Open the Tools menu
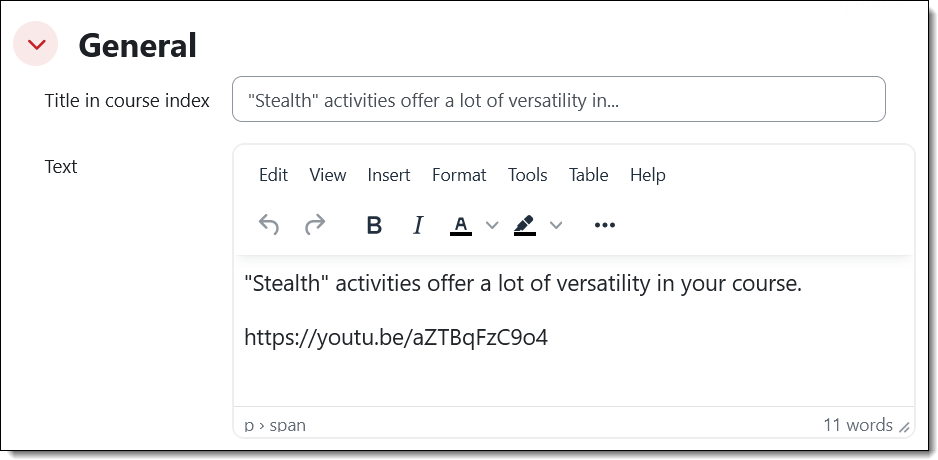 click(527, 175)
